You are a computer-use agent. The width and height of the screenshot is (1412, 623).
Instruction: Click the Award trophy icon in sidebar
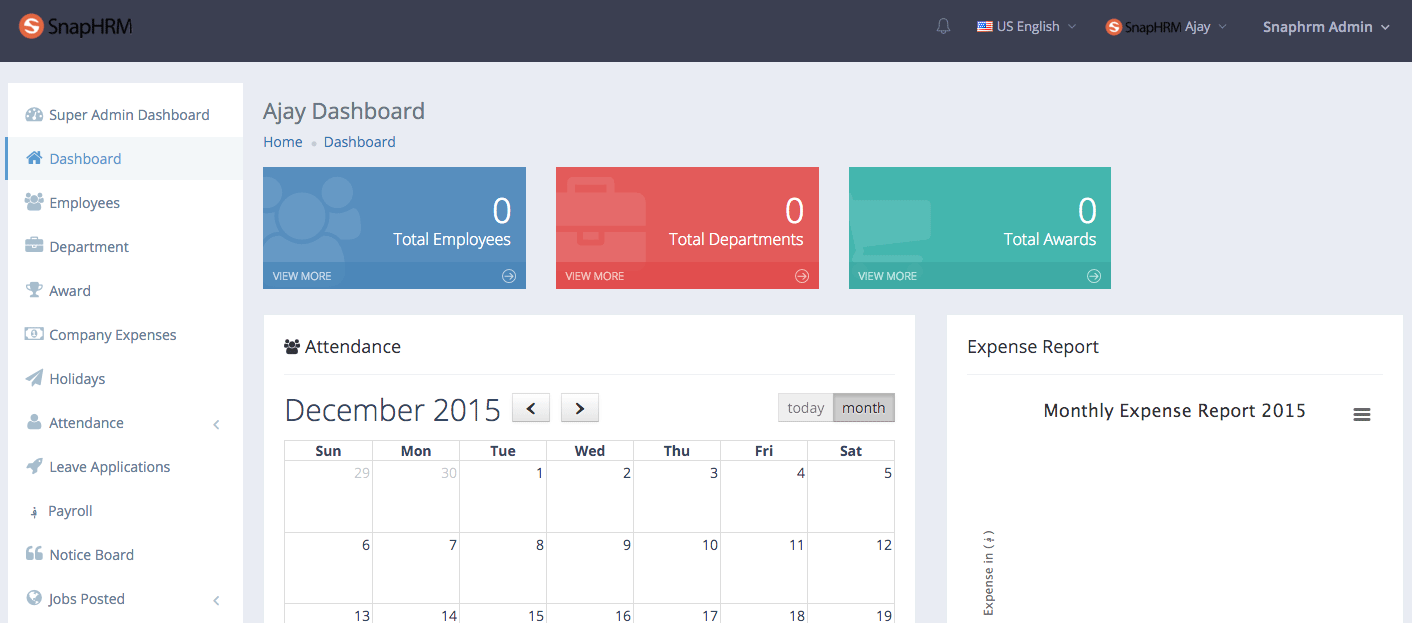pos(34,290)
